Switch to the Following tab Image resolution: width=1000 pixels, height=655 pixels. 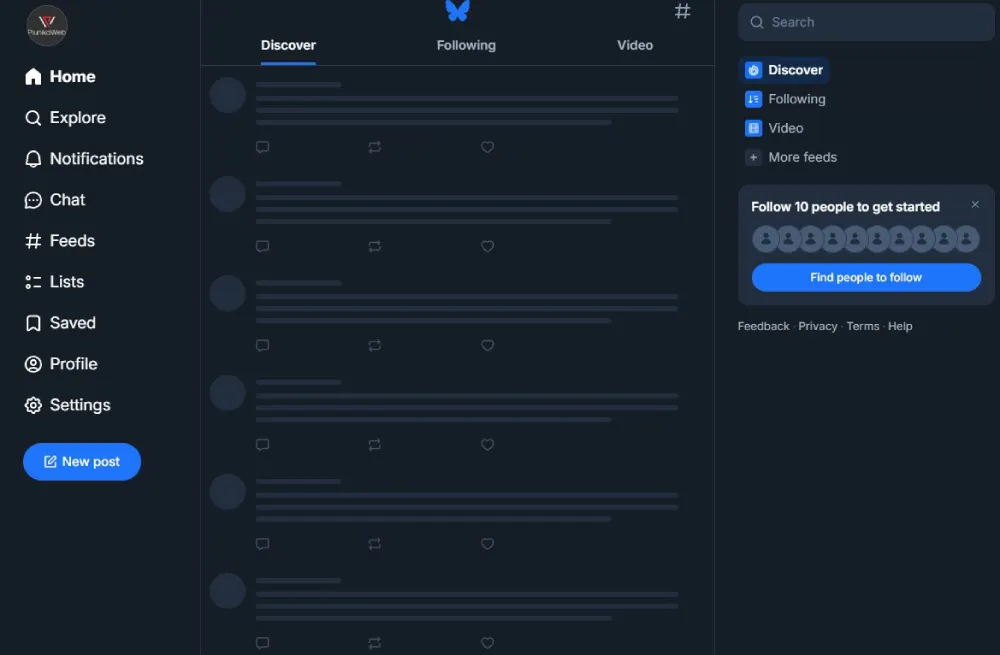[x=466, y=45]
